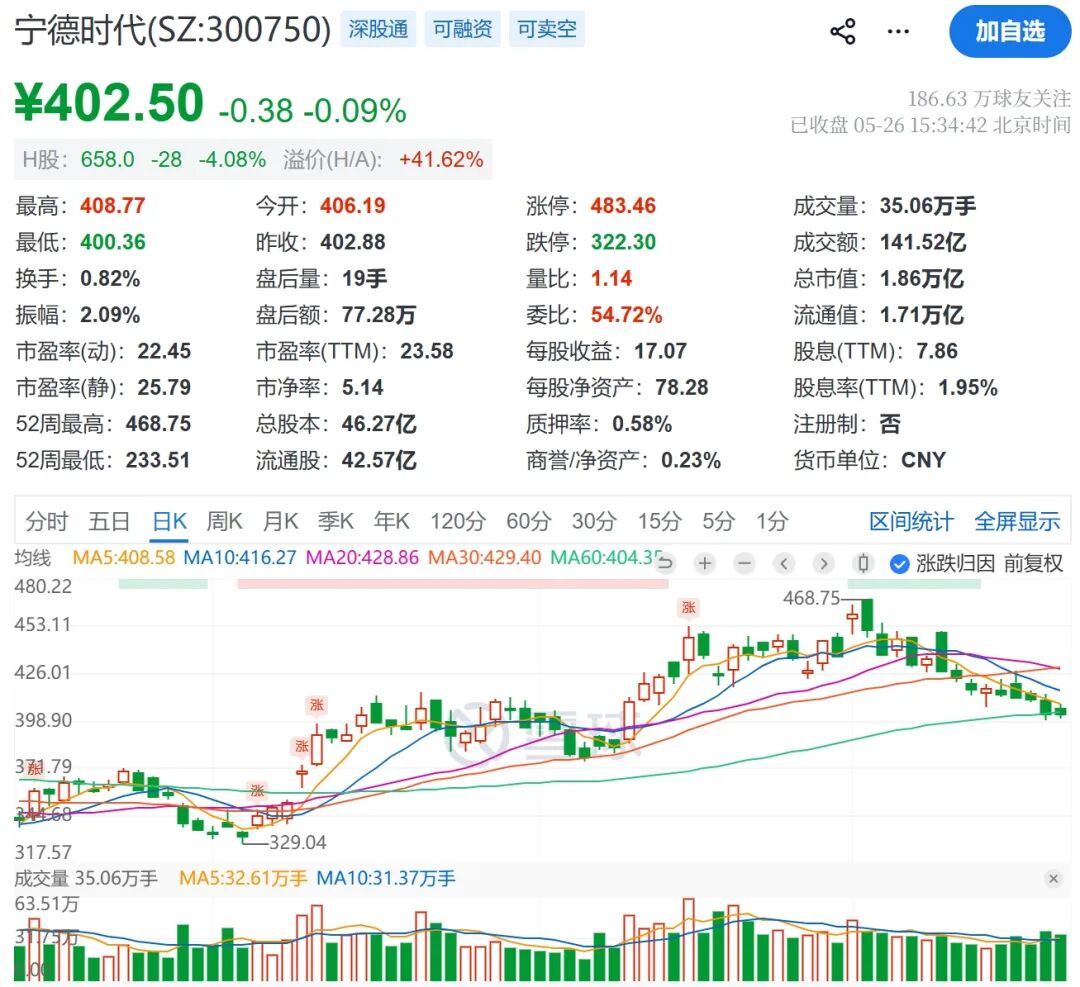Image resolution: width=1080 pixels, height=987 pixels.
Task: Click the 468.75 high label on chart
Action: click(x=811, y=598)
